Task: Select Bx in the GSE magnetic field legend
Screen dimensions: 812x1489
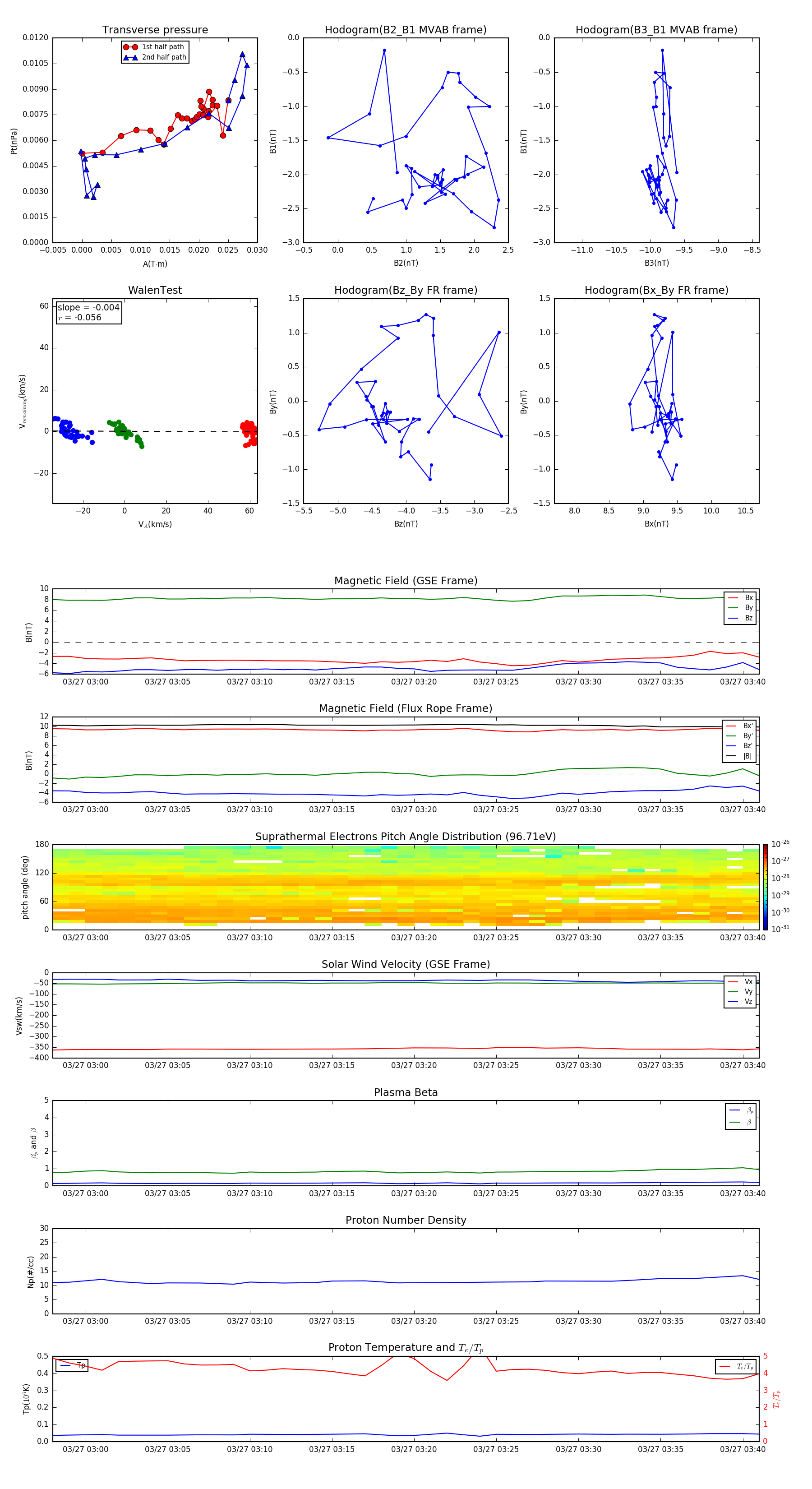Action: [740, 598]
